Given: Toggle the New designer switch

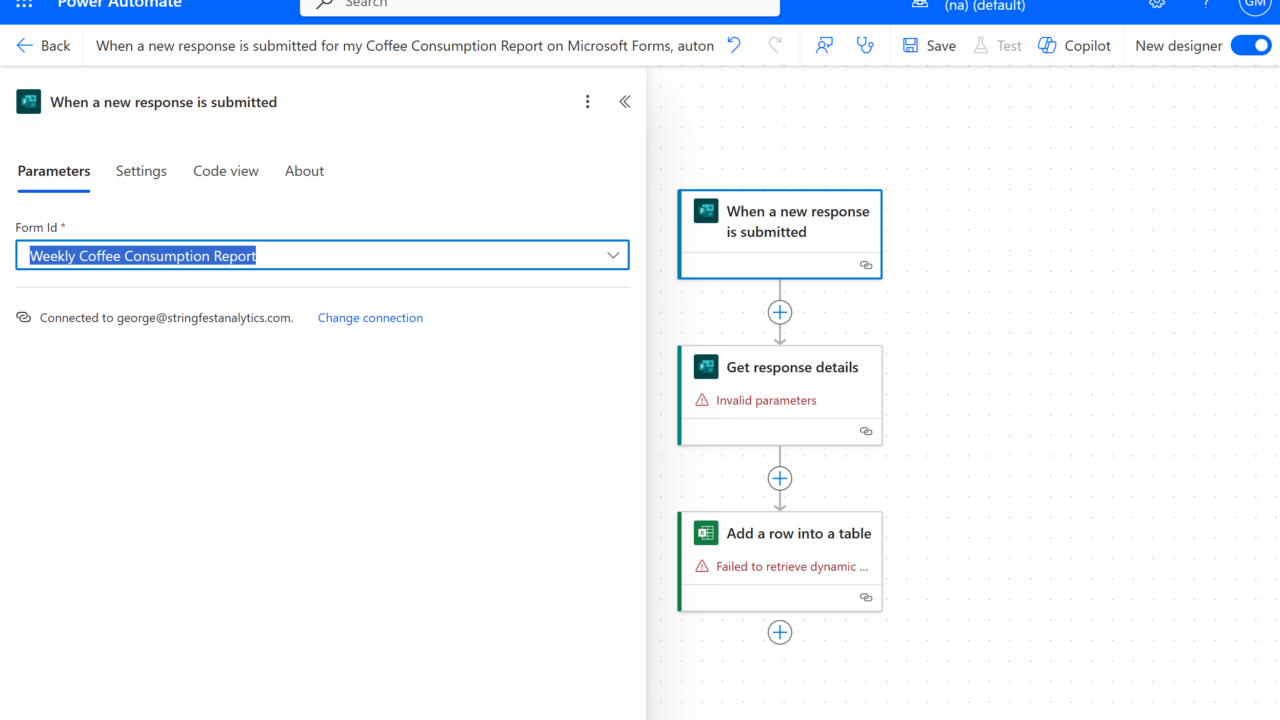Looking at the screenshot, I should (1250, 45).
